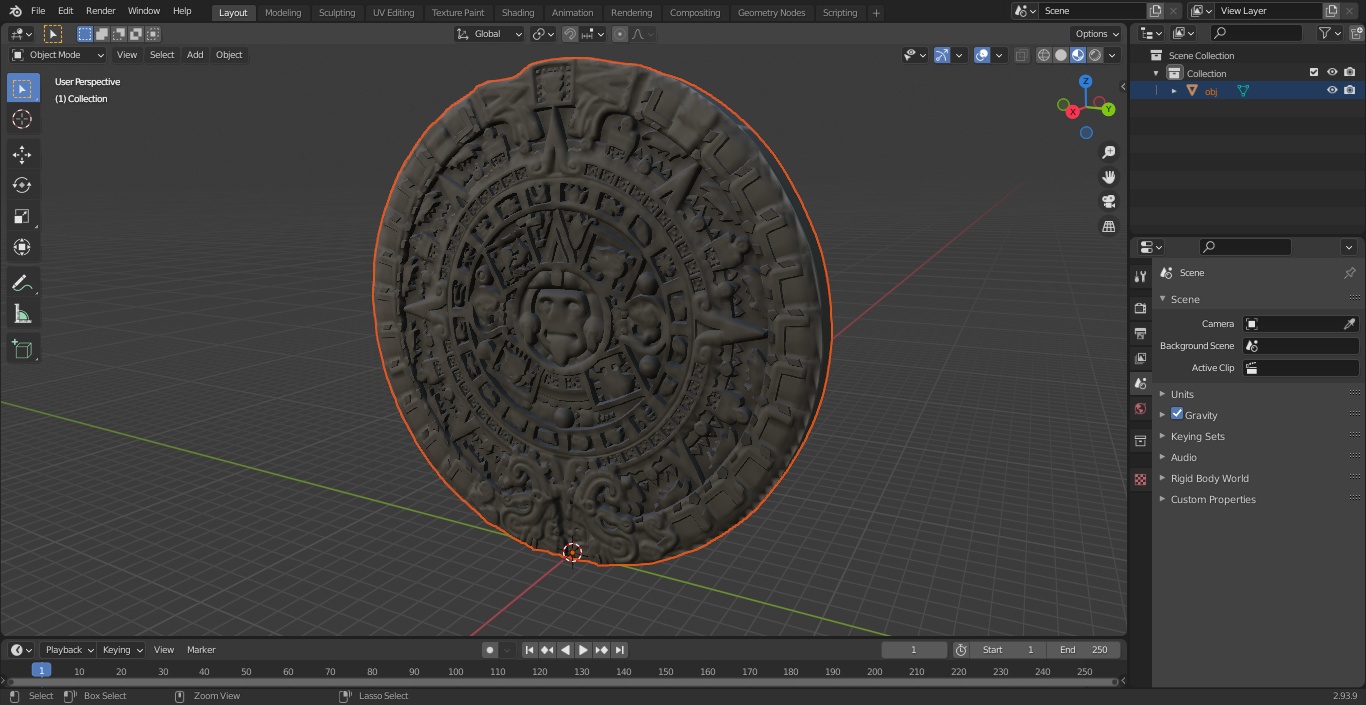This screenshot has height=705, width=1366.
Task: Toggle proportional editing
Action: click(x=620, y=34)
